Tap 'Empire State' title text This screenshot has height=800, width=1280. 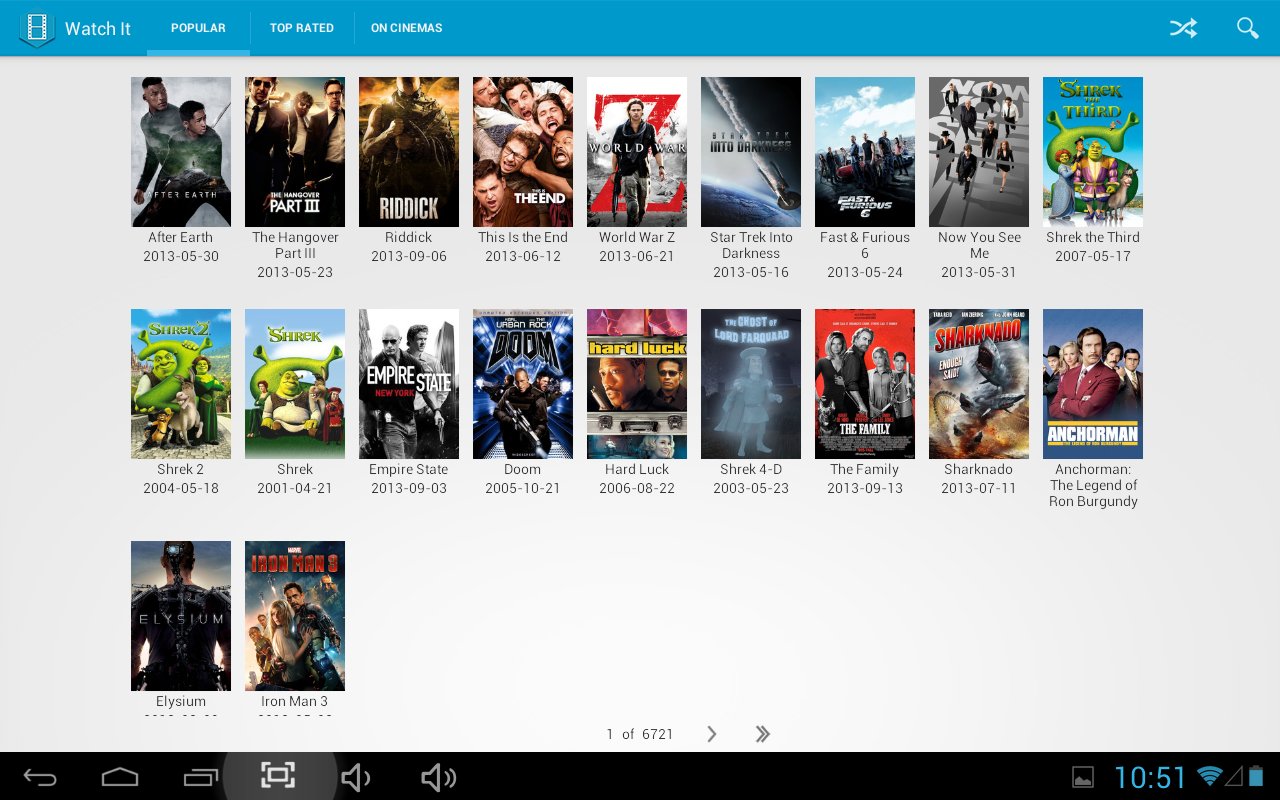tap(409, 469)
